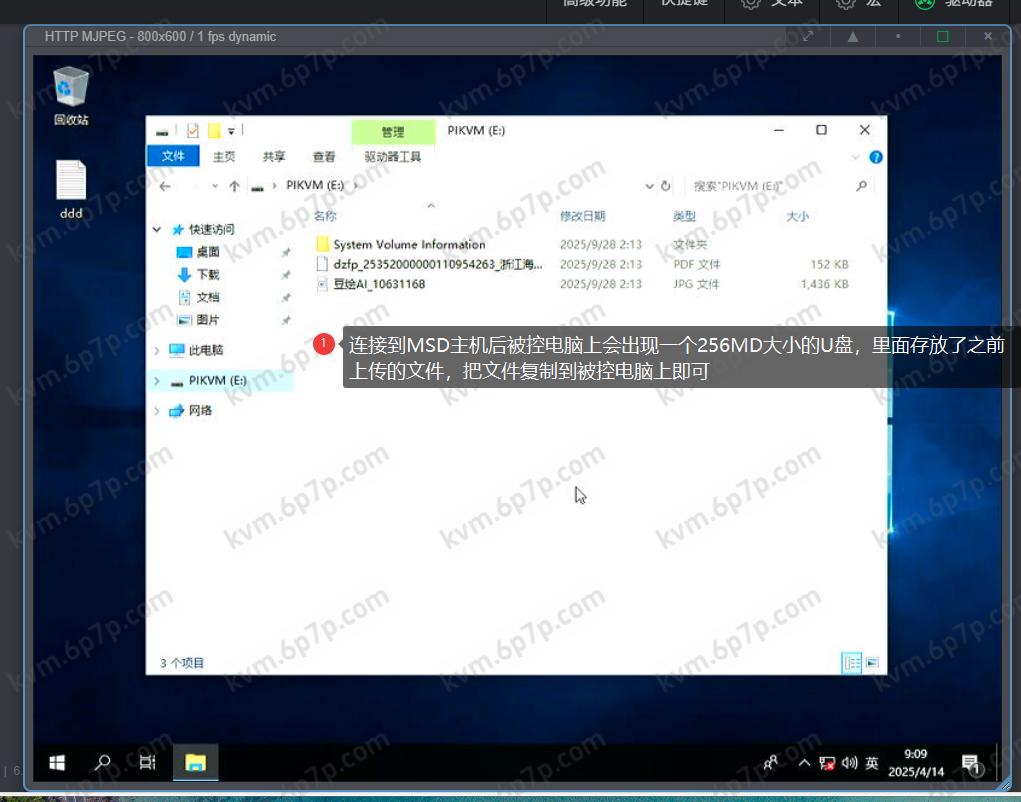Expand the 网络 tree node
1021x802 pixels.
[157, 410]
